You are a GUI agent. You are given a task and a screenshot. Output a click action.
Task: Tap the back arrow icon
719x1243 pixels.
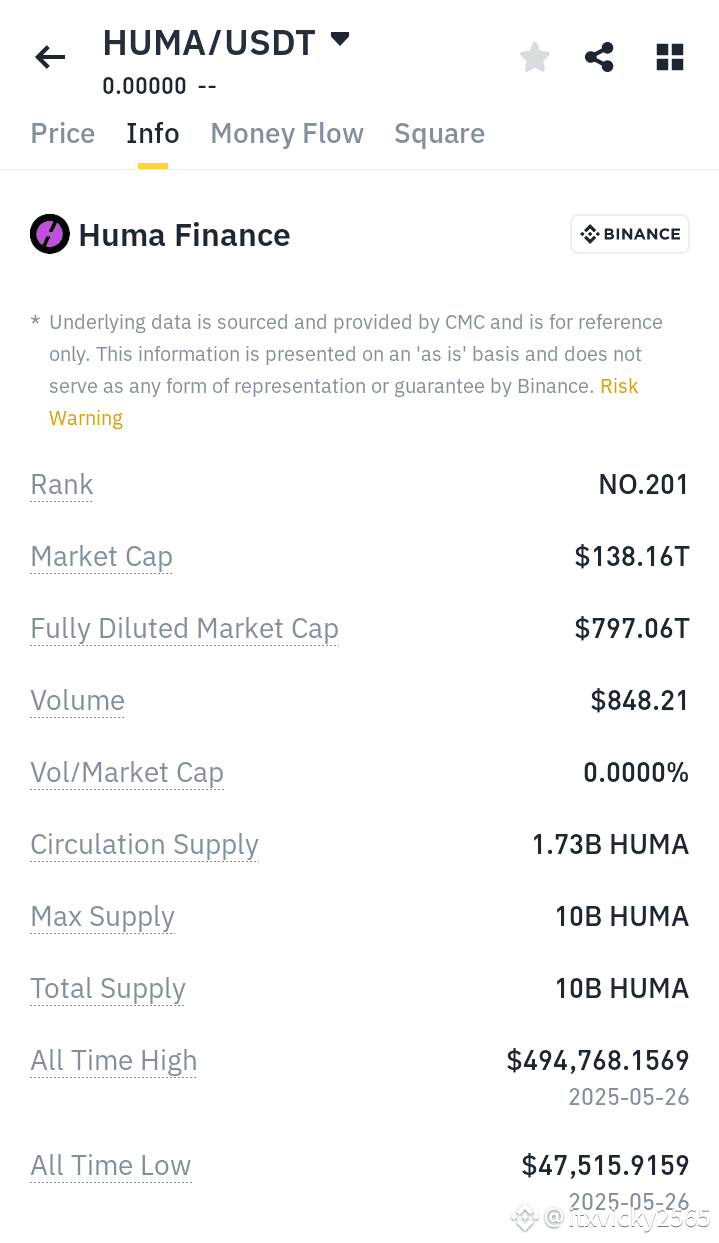[50, 58]
